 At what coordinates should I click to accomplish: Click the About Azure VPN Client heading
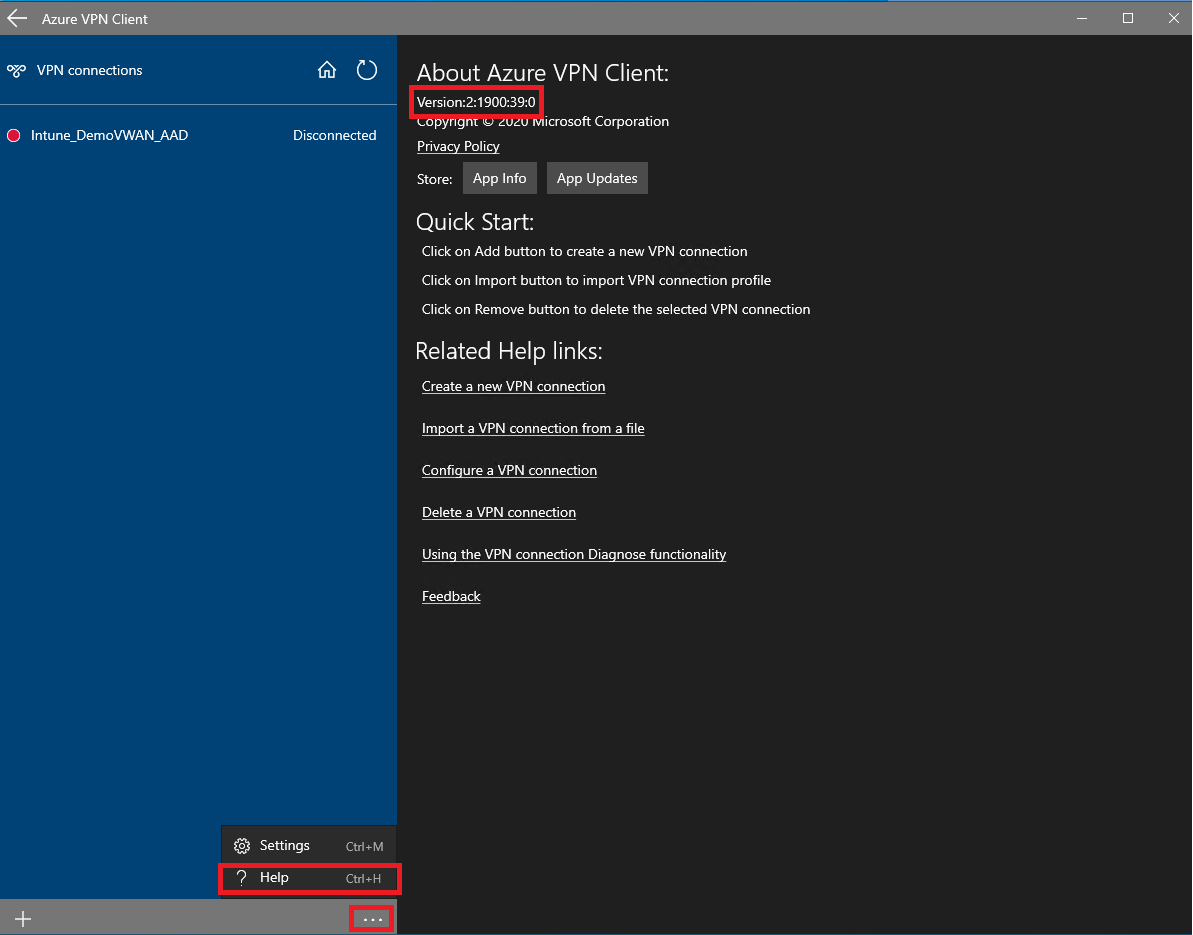point(542,73)
